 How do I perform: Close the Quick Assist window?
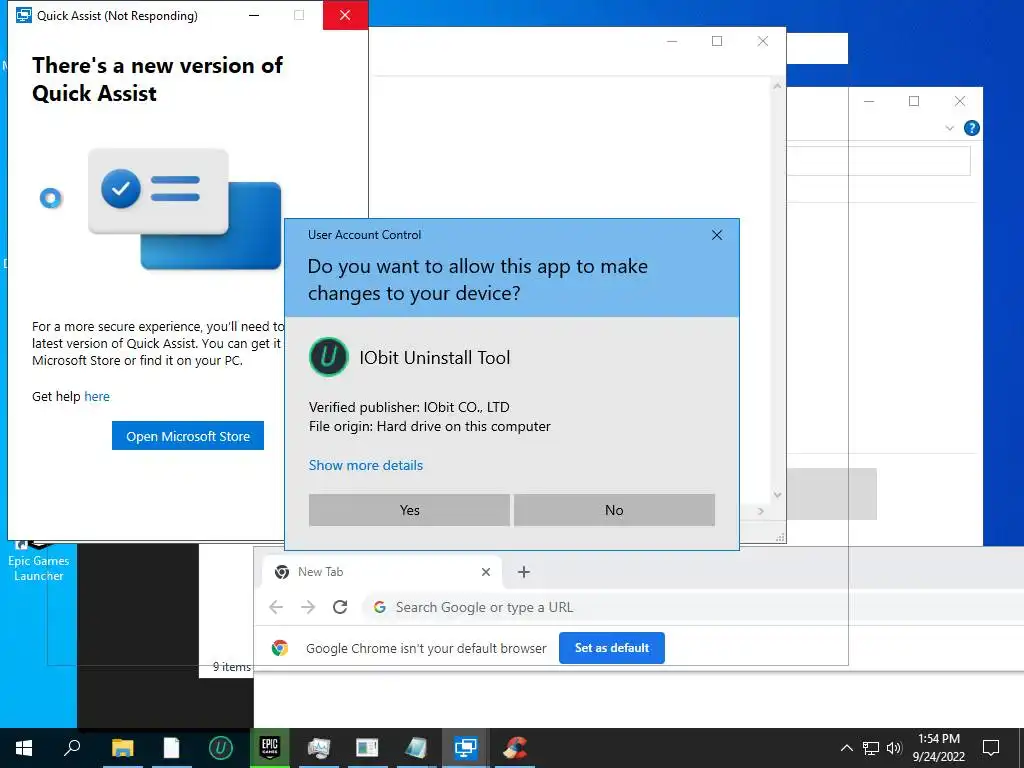(x=345, y=15)
